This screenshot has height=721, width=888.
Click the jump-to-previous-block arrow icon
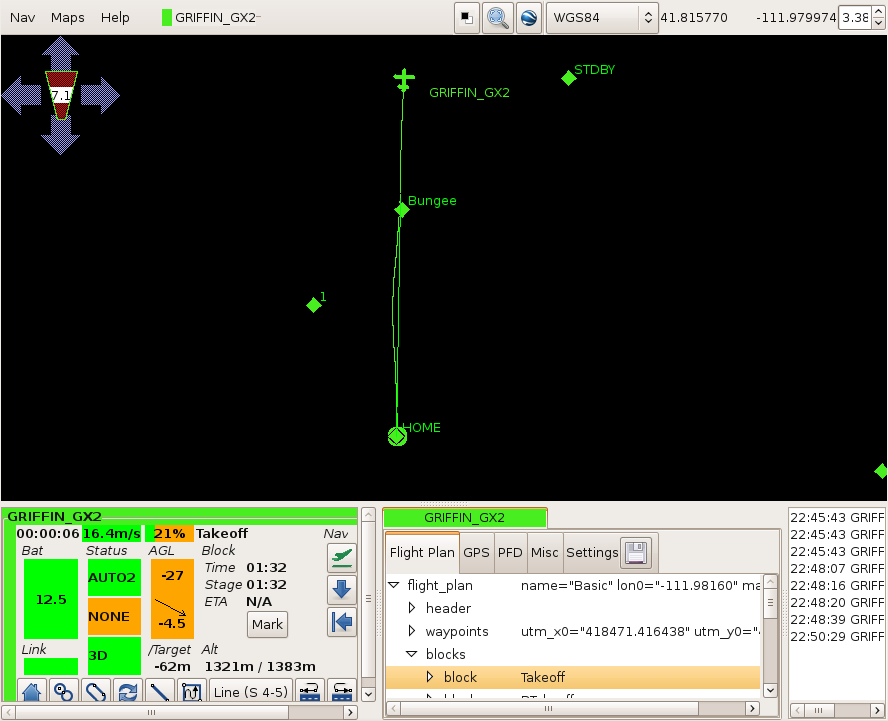pyautogui.click(x=341, y=621)
